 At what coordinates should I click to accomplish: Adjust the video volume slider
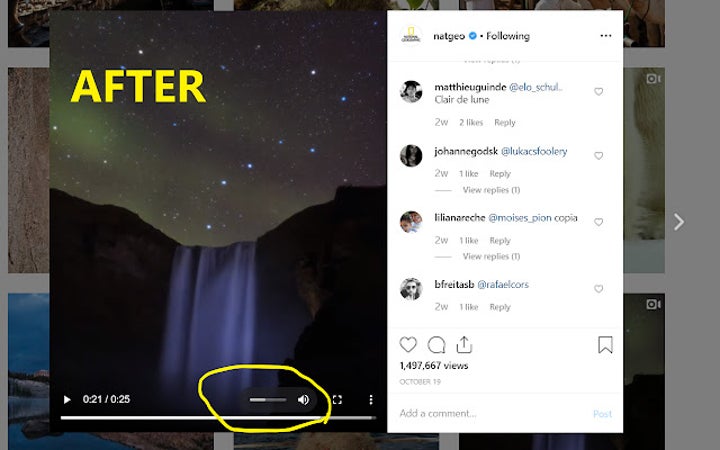[268, 400]
